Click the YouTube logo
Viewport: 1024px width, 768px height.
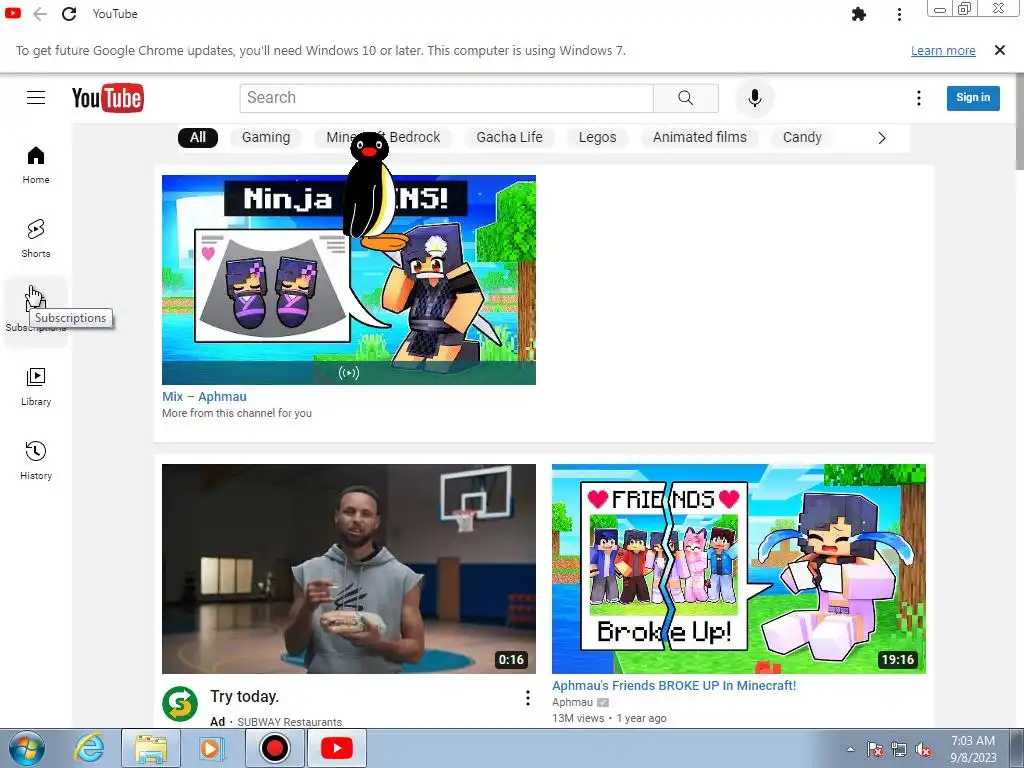coord(108,98)
